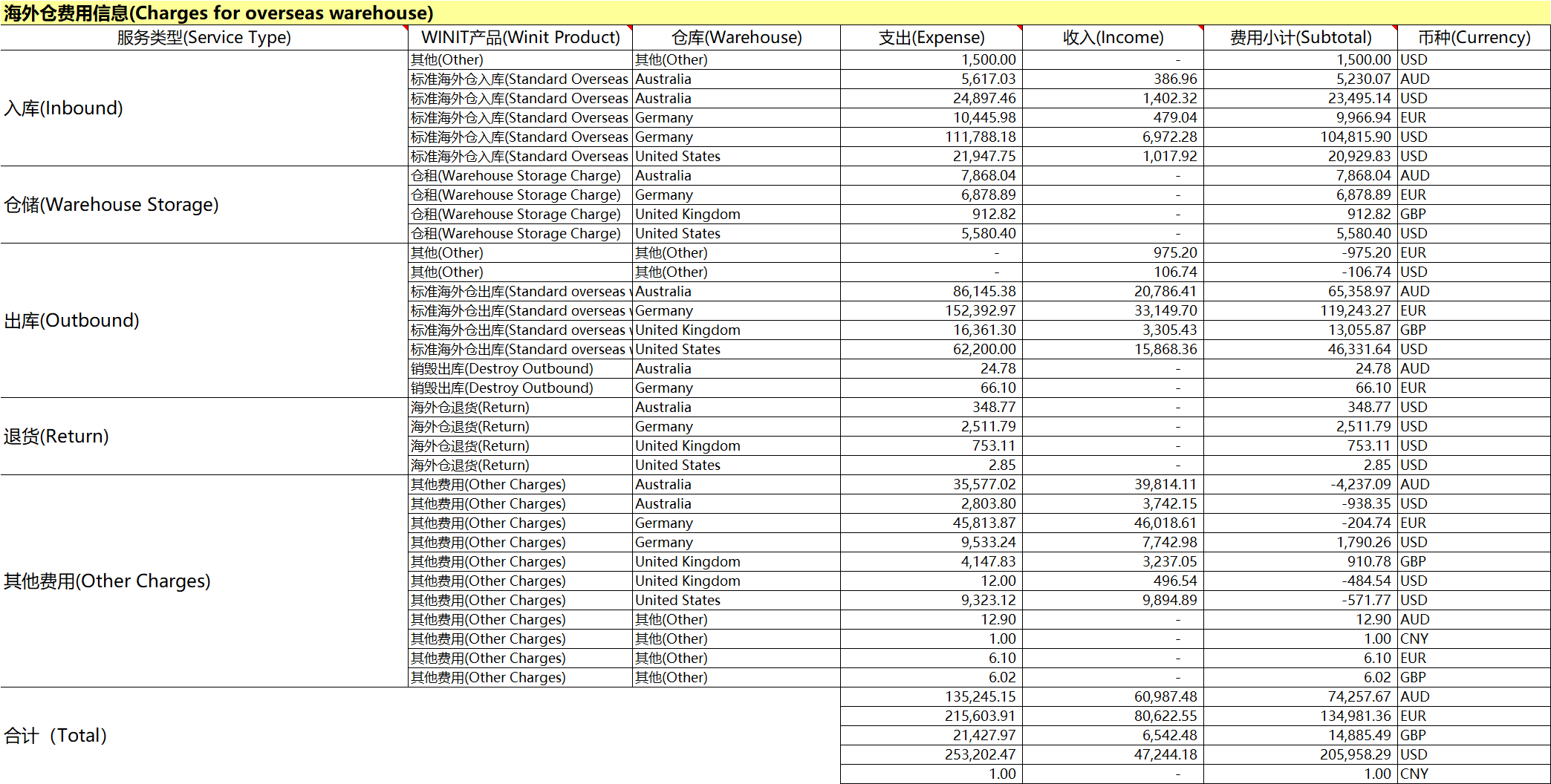Viewport: 1551px width, 784px height.
Task: Click United Kingdom in the Warehouse Storage Charge row
Action: 736,214
